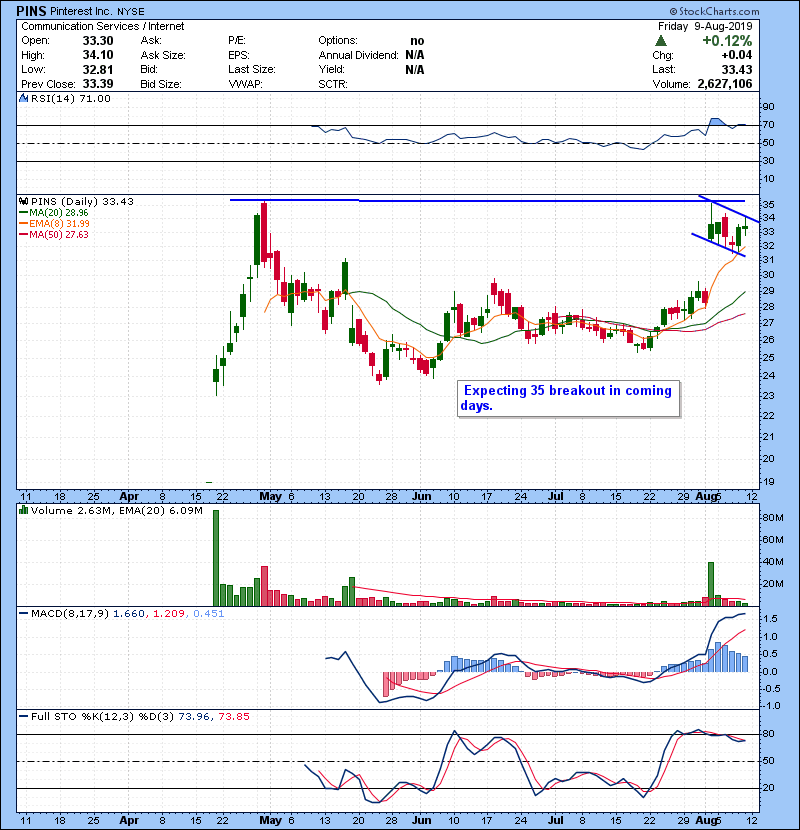The height and width of the screenshot is (830, 800).
Task: Click the green up-triangle change icon
Action: (660, 41)
